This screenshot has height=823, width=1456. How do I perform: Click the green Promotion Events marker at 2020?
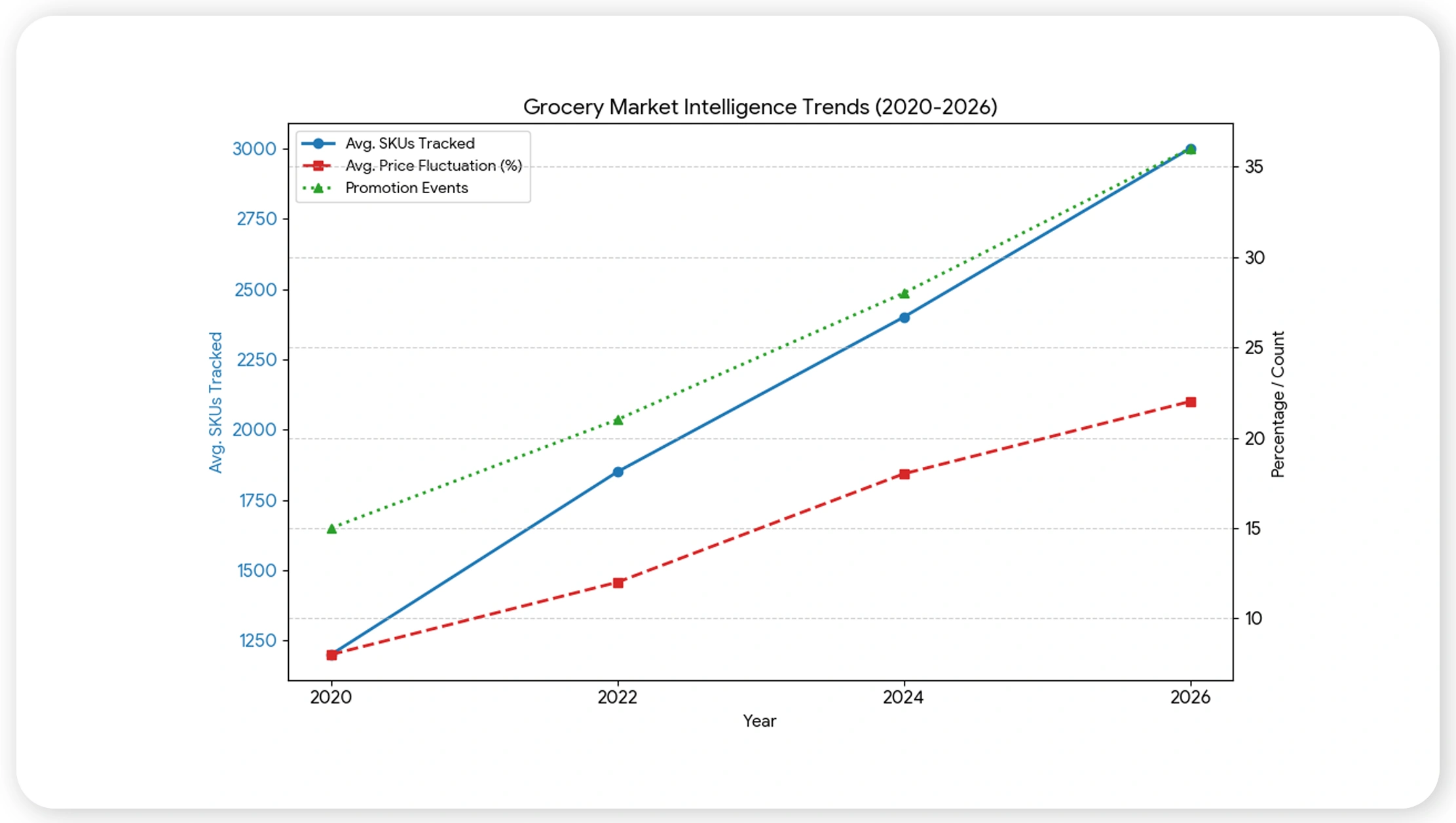click(332, 527)
